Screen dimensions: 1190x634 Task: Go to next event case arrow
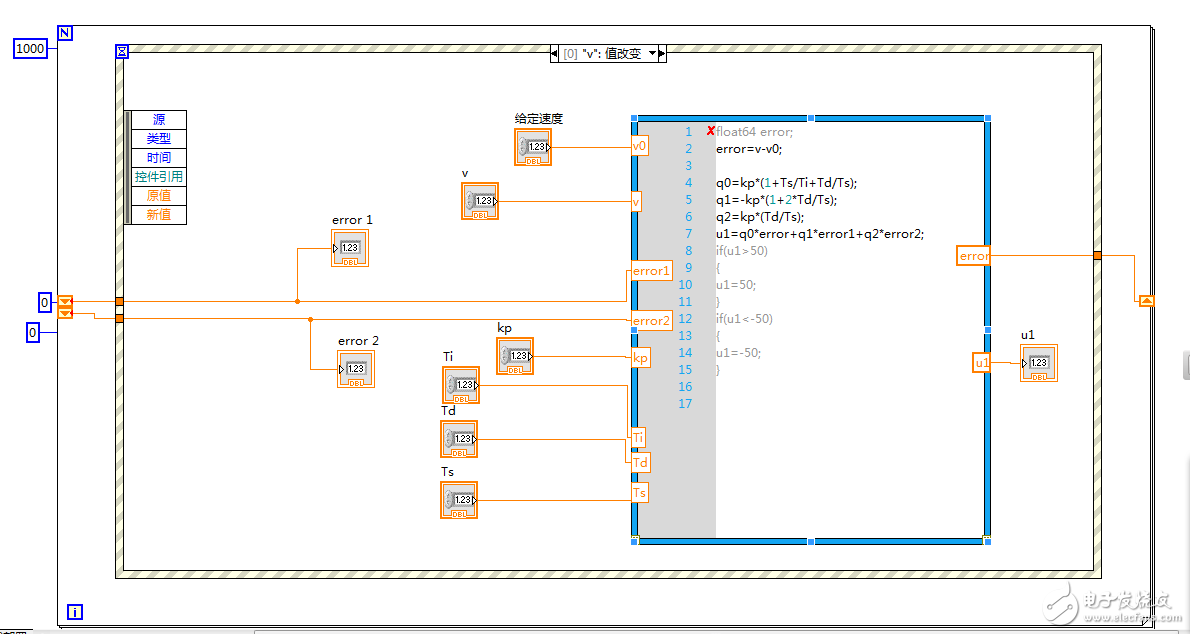[662, 53]
